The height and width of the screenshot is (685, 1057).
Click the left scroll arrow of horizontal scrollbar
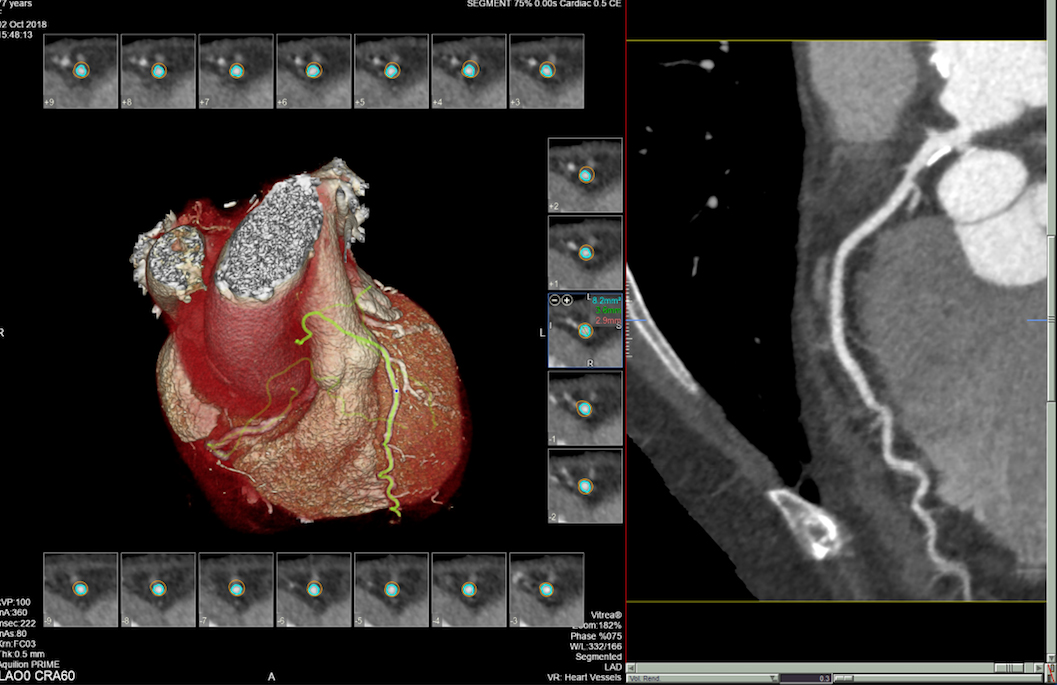click(631, 664)
